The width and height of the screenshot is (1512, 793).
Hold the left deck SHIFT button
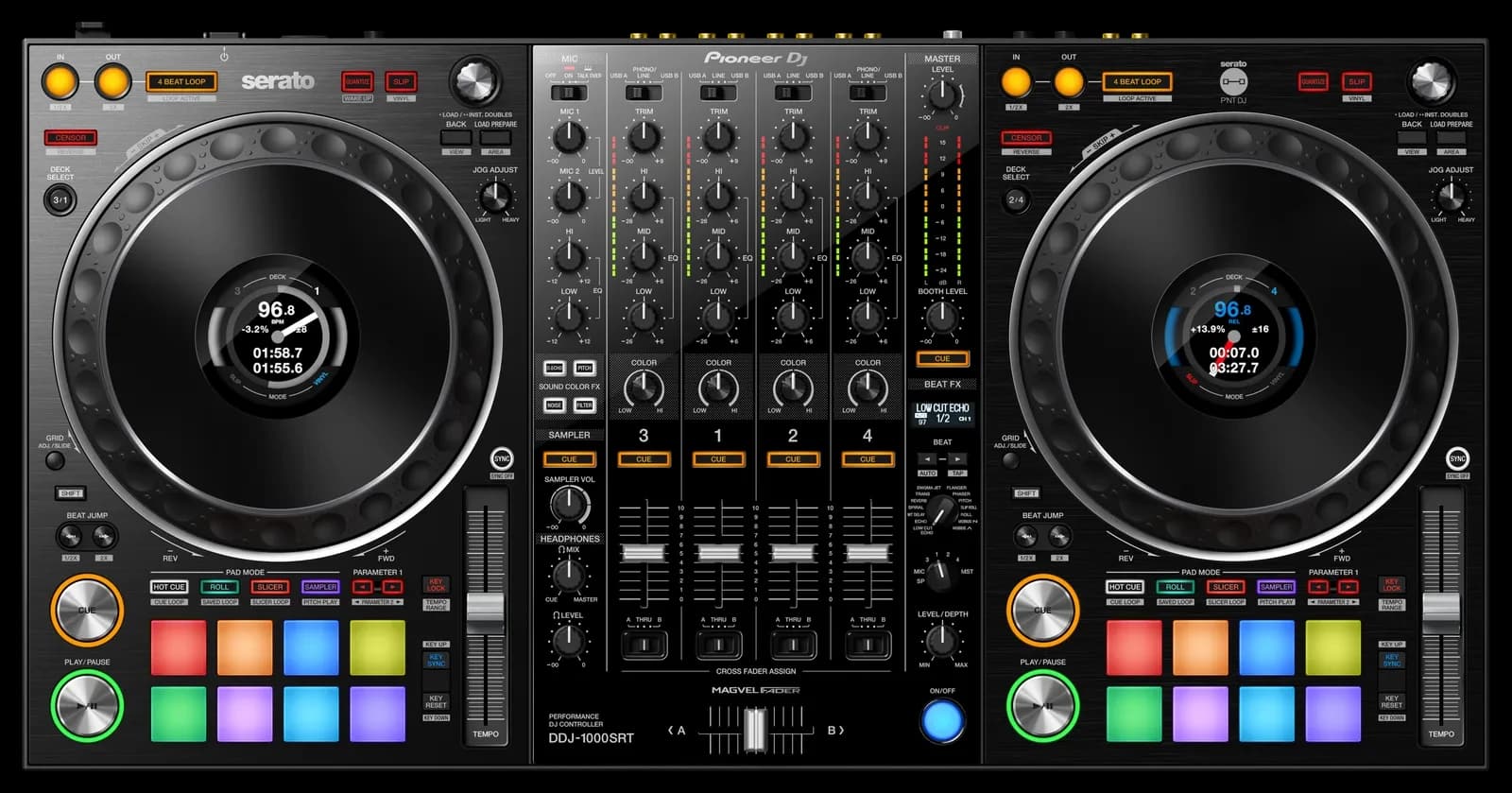(x=71, y=493)
